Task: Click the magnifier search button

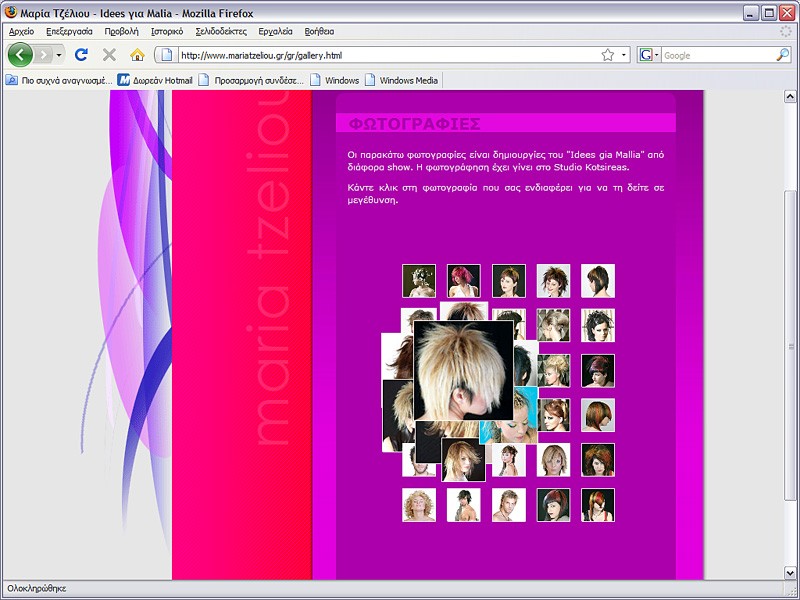Action: click(783, 55)
